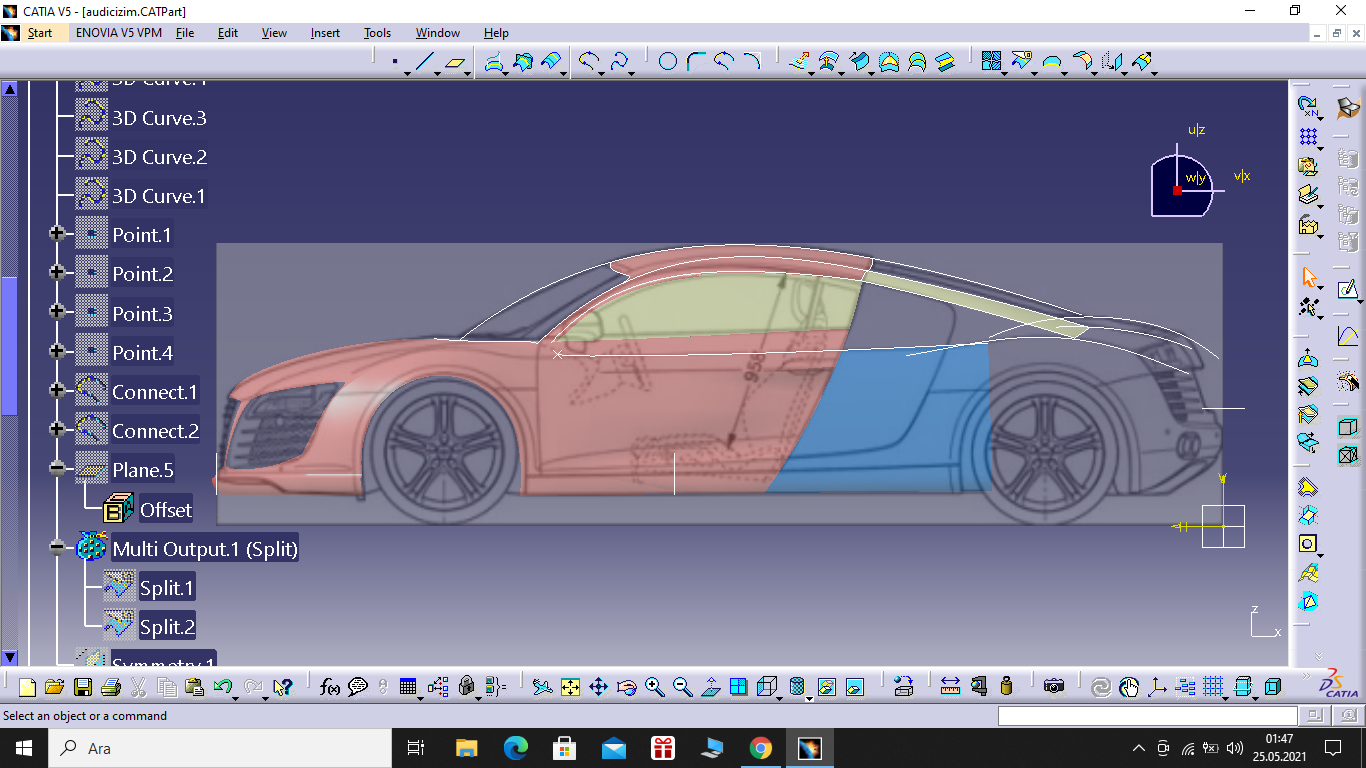Screen dimensions: 1366x768
Task: Click tree scrollbar down arrow
Action: [x=10, y=657]
